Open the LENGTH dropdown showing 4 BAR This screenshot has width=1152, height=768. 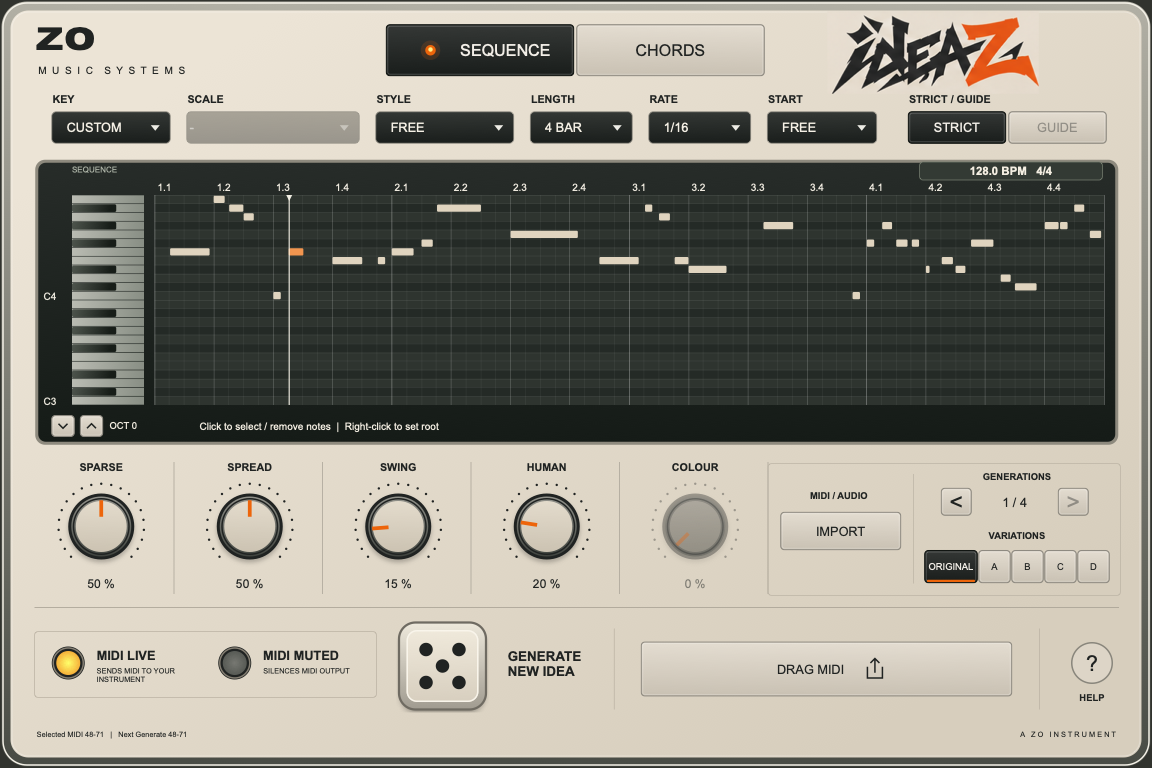click(581, 127)
